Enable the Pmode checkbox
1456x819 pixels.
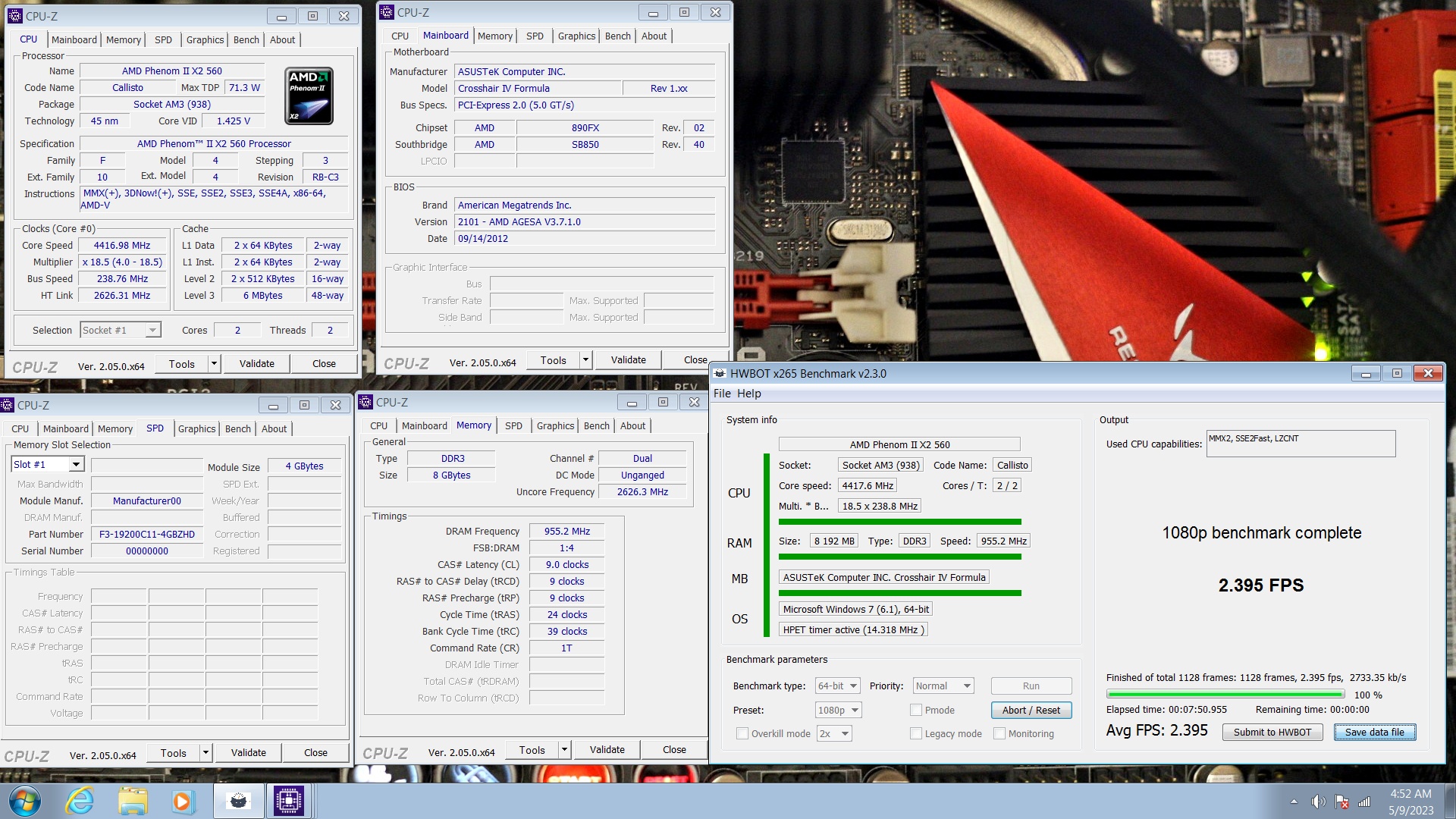click(x=916, y=710)
